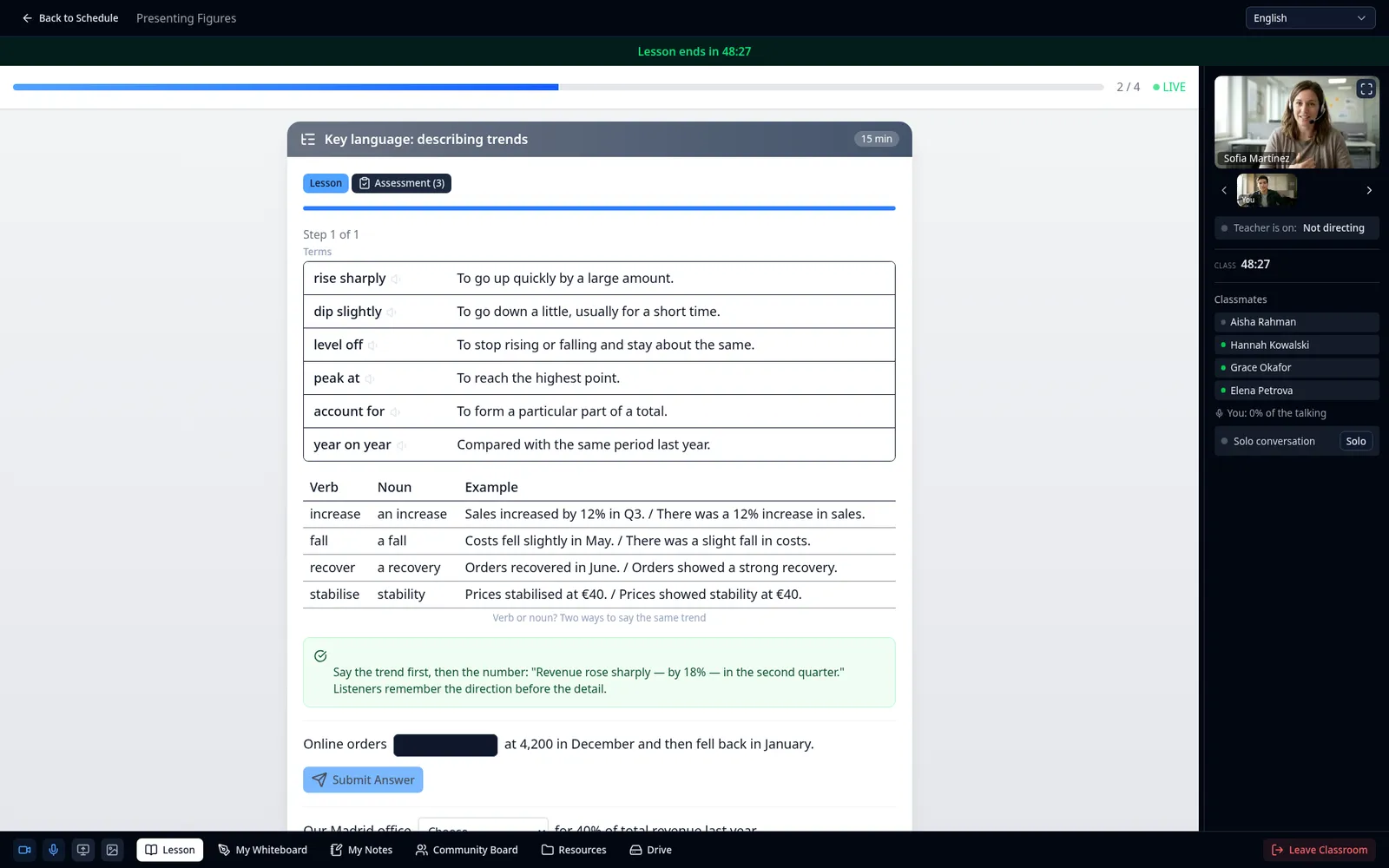Open the Choose dropdown for Madrid office sentence
1389x868 pixels.
tap(483, 825)
